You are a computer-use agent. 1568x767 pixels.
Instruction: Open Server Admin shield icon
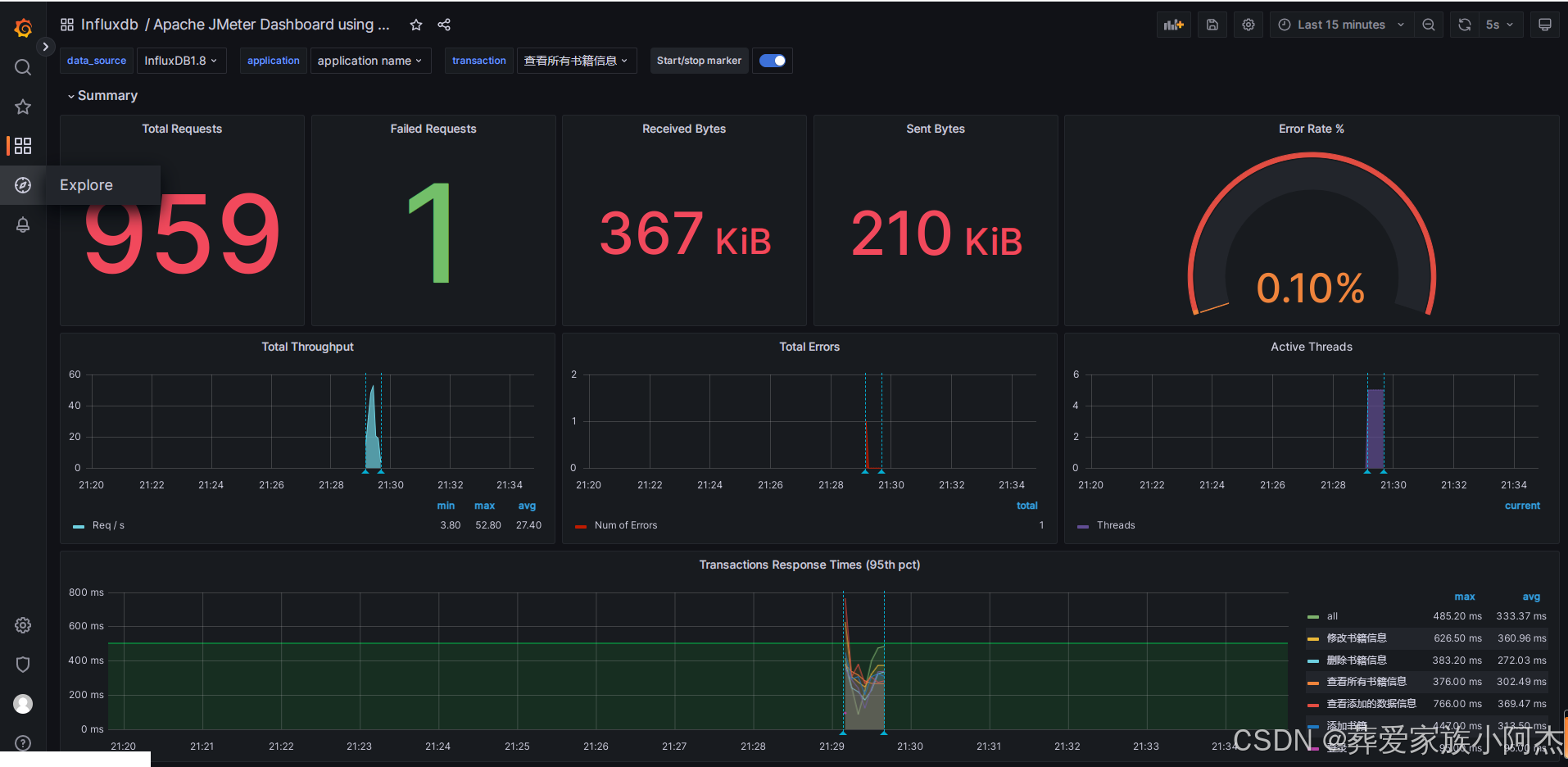[23, 665]
